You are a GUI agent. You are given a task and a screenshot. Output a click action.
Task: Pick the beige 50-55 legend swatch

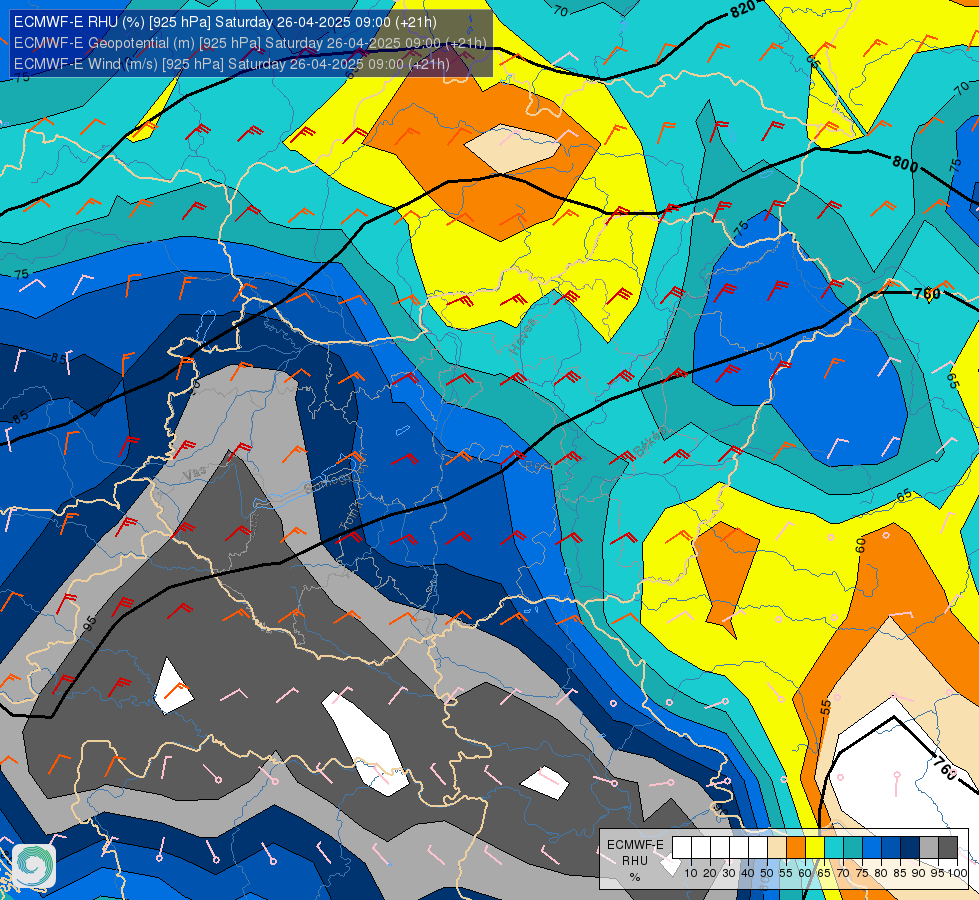tap(777, 847)
